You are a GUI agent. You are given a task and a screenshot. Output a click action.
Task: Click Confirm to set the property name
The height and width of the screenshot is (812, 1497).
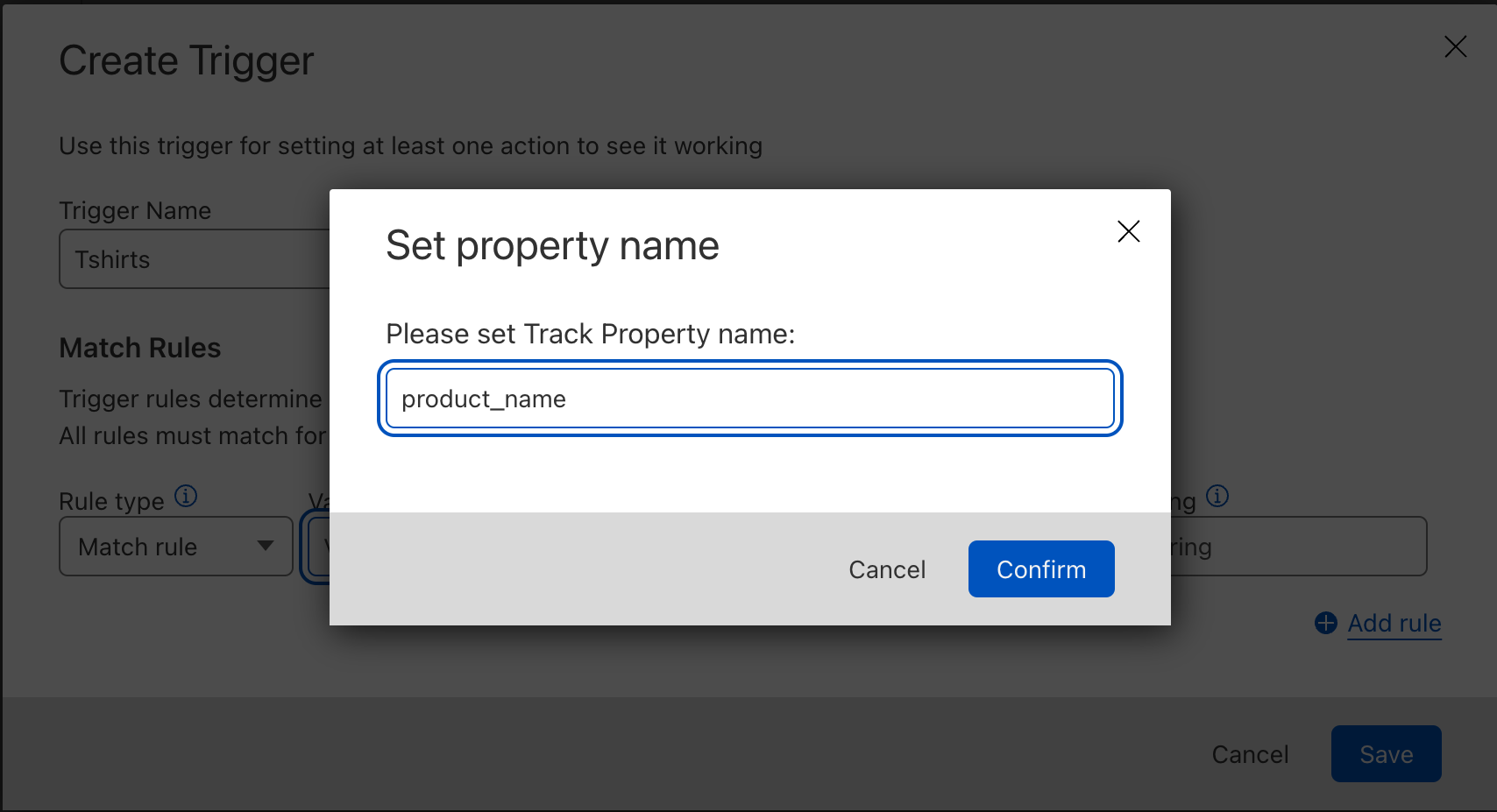1040,569
